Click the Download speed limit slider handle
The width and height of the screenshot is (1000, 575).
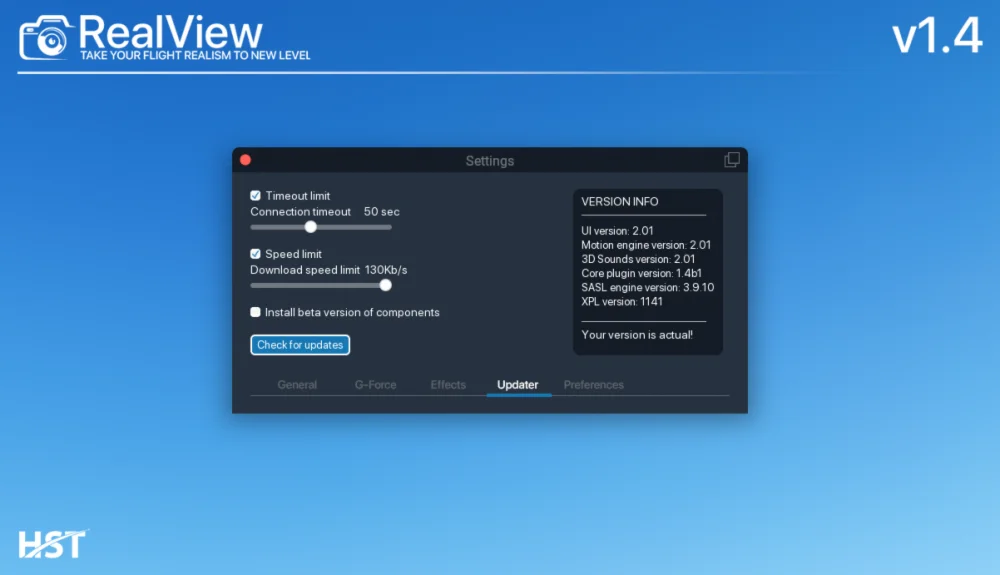pos(385,285)
